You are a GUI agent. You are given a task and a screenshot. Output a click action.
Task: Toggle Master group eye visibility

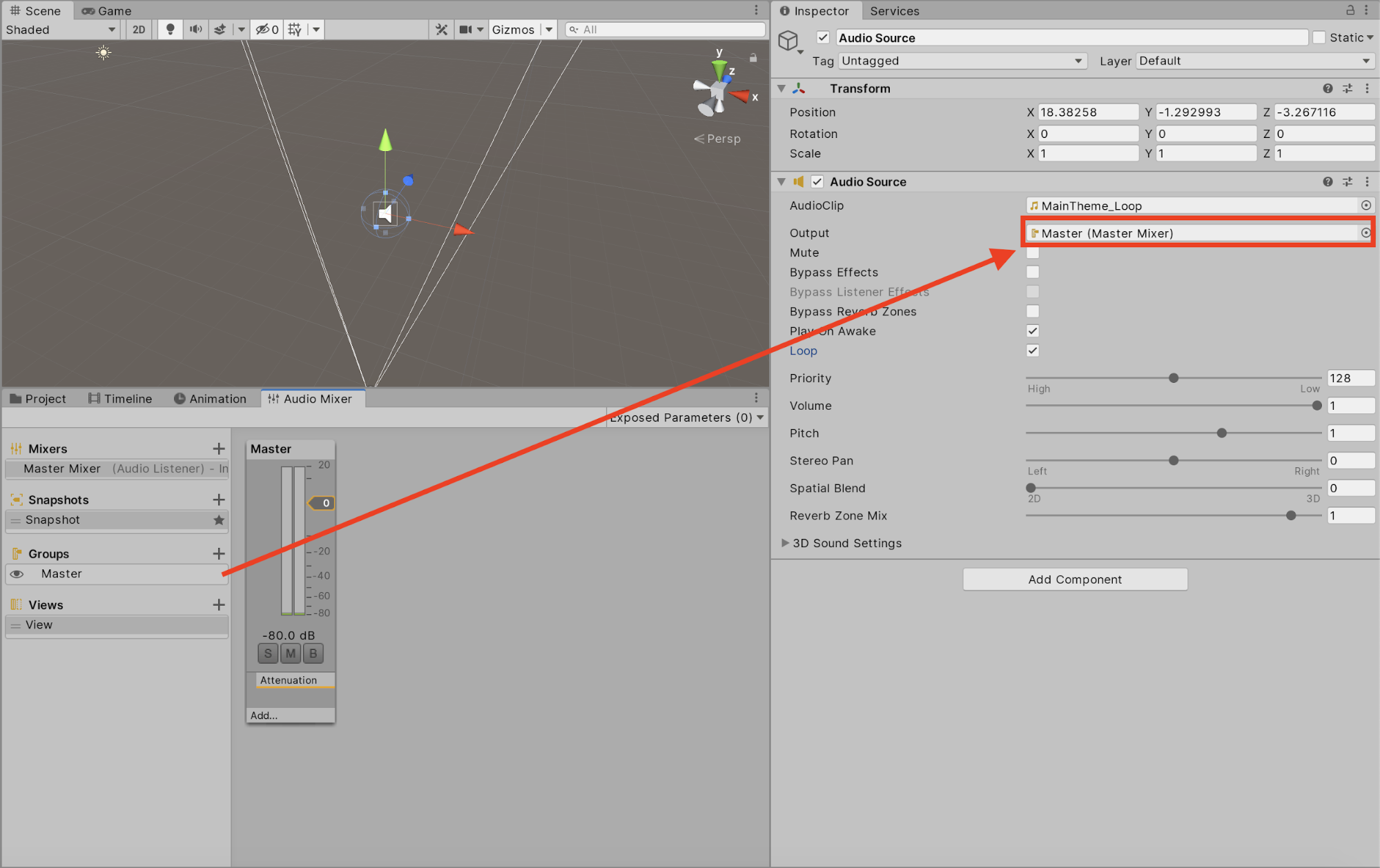point(17,574)
